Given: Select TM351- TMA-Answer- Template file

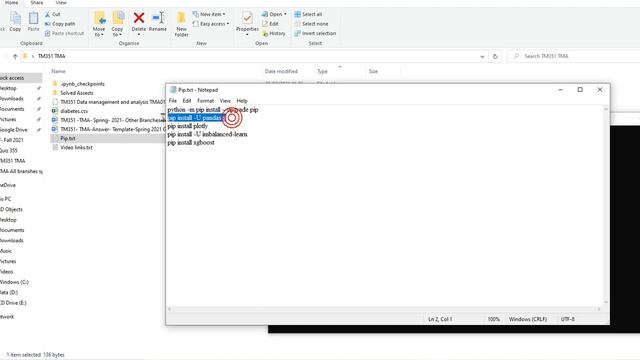Looking at the screenshot, I should click(113, 129).
